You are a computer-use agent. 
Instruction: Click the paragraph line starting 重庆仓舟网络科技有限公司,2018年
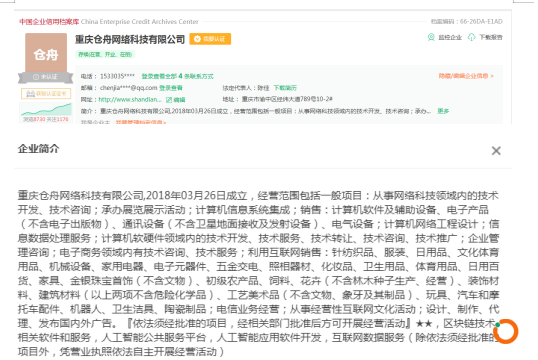[x=258, y=196]
